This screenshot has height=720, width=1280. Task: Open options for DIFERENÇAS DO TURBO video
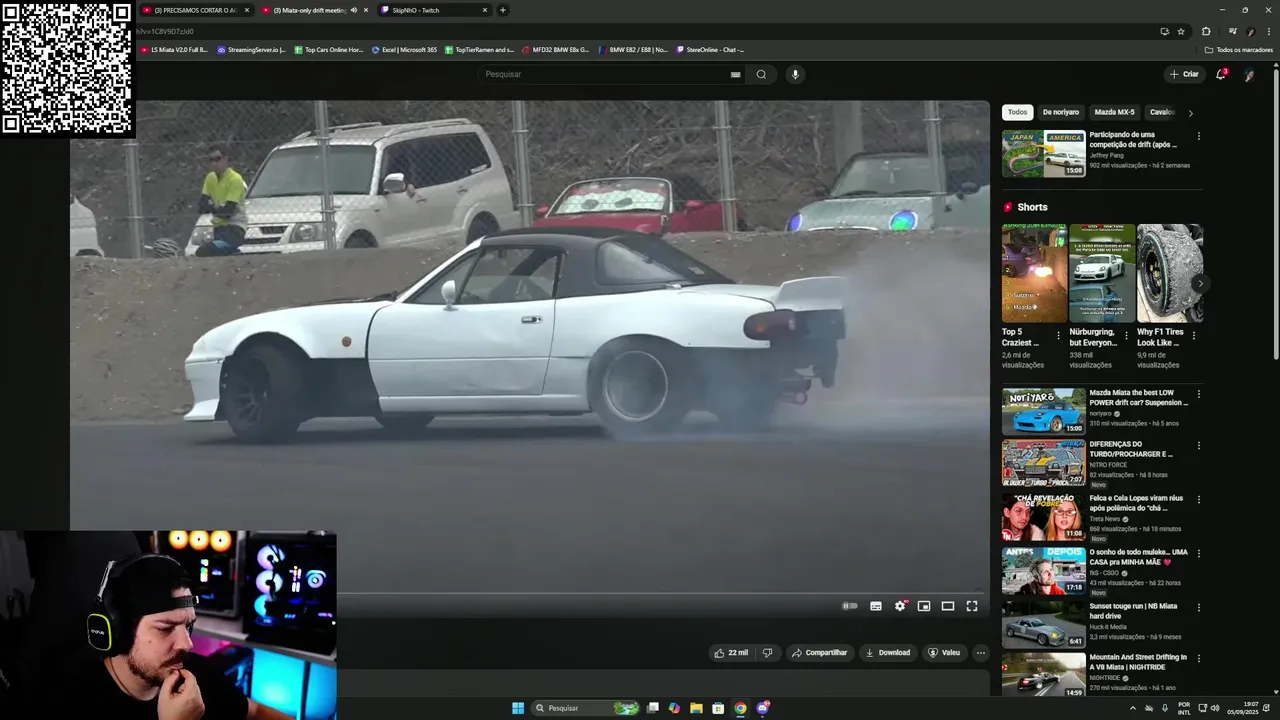pyautogui.click(x=1199, y=446)
